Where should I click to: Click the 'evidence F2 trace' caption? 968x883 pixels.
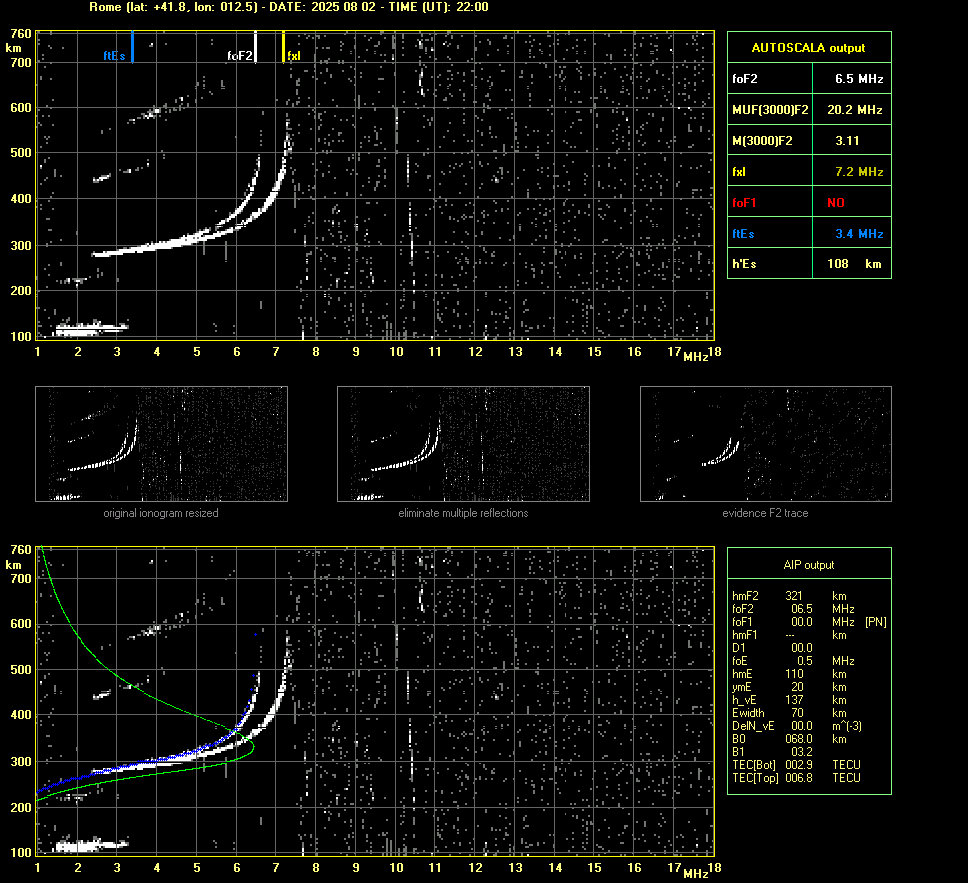(x=766, y=513)
